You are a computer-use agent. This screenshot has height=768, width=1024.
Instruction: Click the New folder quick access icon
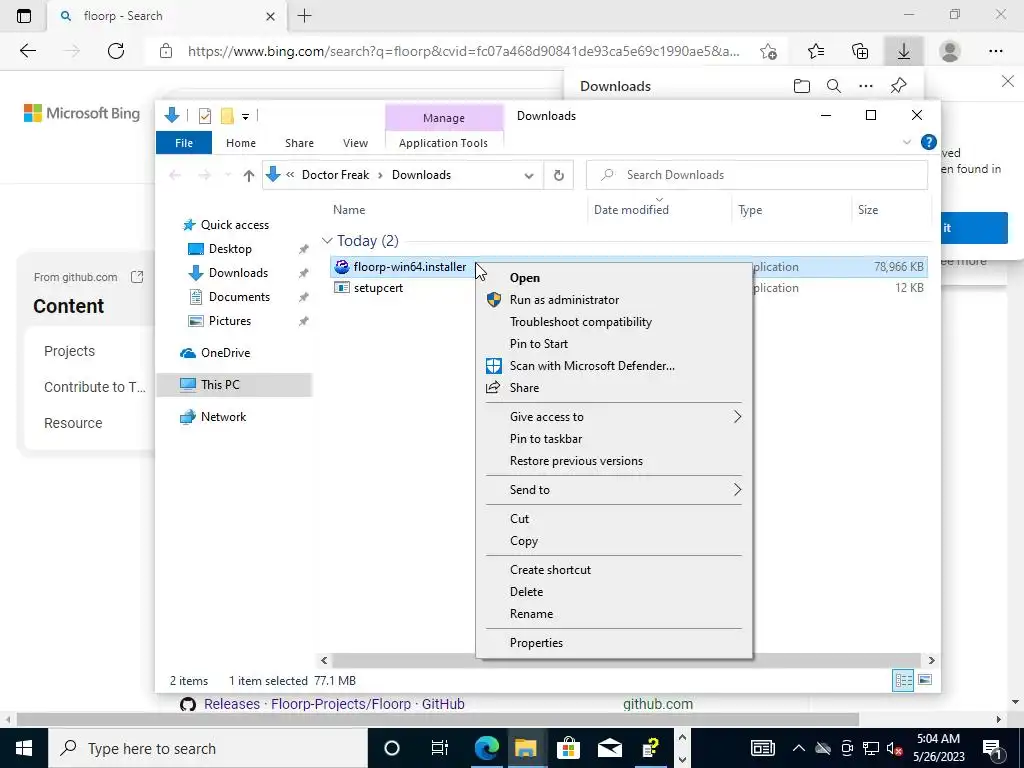[227, 116]
